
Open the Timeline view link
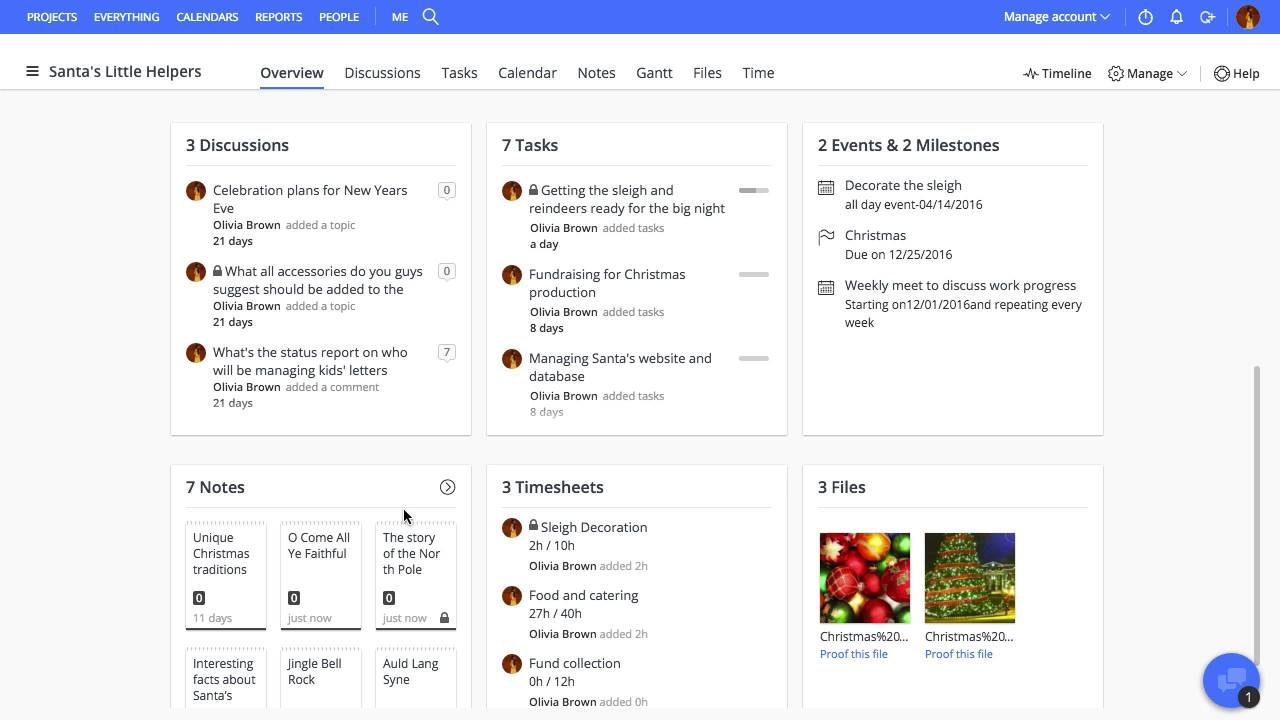pos(1057,73)
